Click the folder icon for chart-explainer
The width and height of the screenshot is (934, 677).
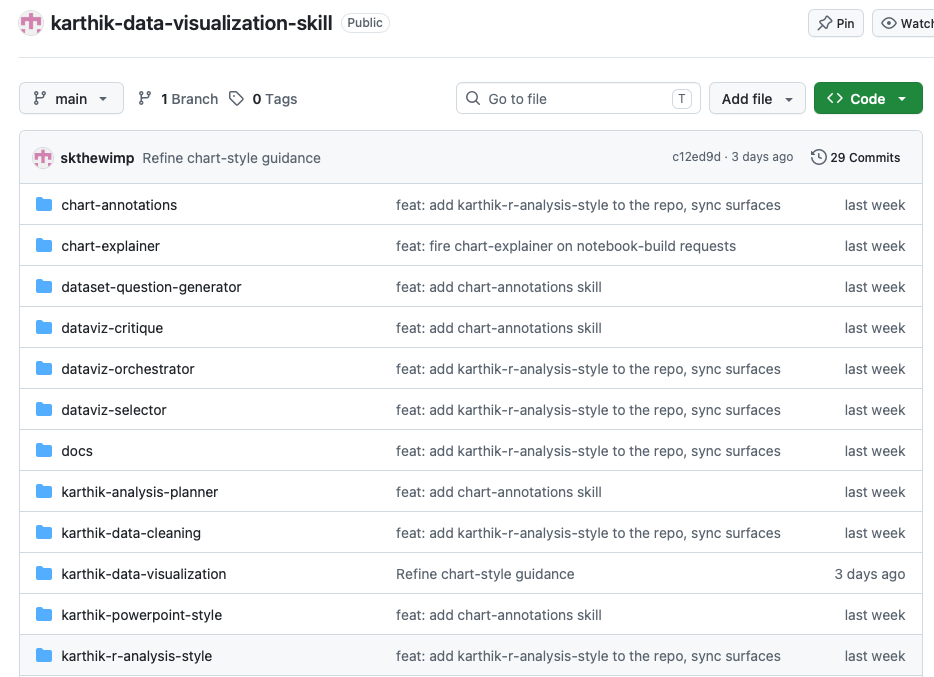click(x=44, y=246)
